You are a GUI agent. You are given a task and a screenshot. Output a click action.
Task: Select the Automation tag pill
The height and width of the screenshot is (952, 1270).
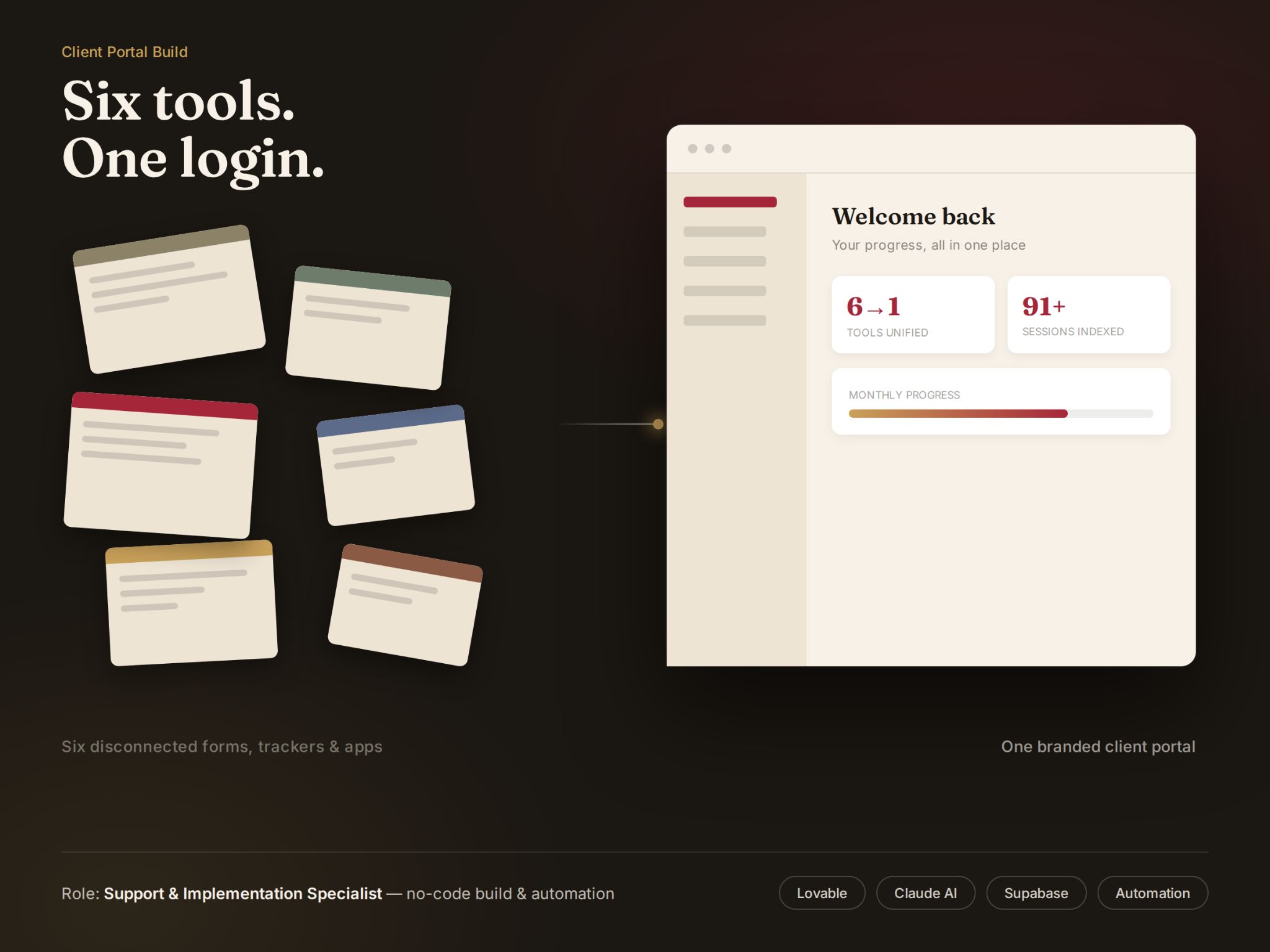click(x=1152, y=892)
